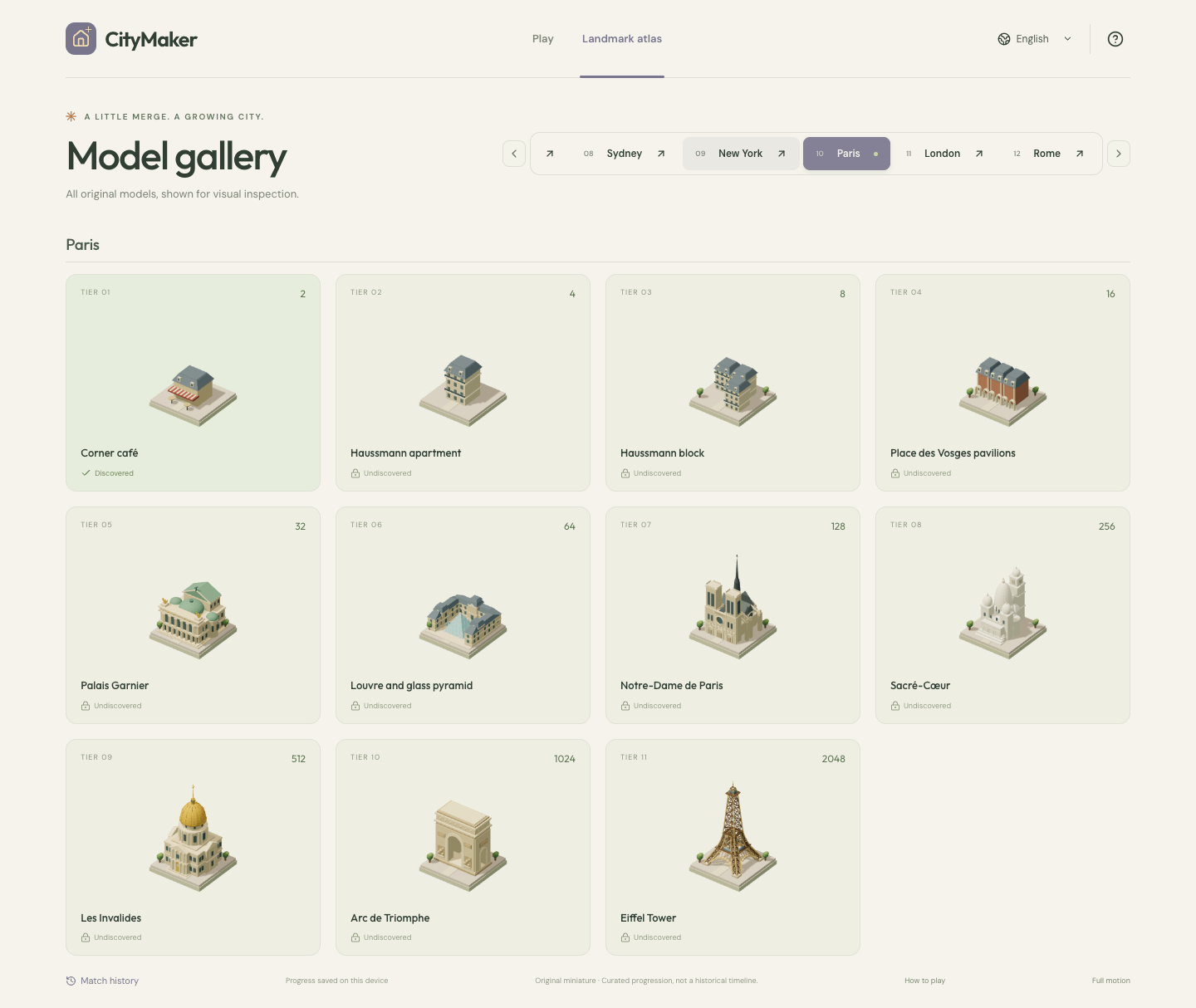Go to next cities with right chevron
The image size is (1196, 1008).
pyautogui.click(x=1119, y=154)
